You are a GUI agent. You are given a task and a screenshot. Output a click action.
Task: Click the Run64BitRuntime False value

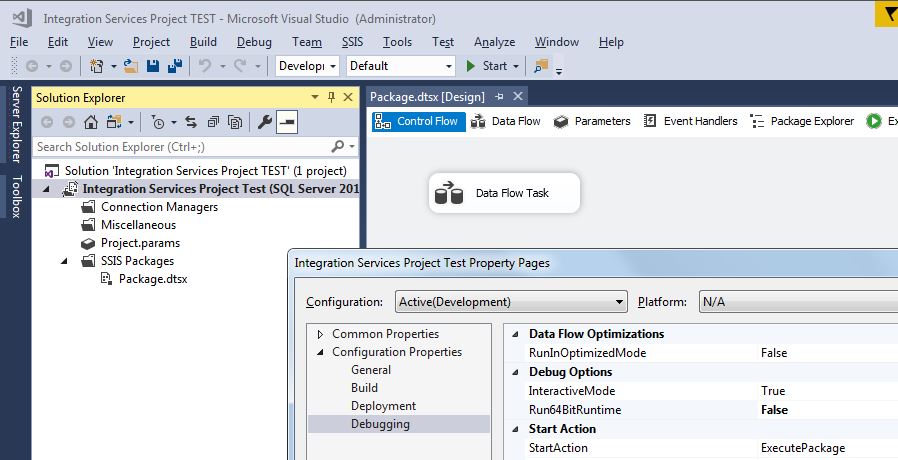774,410
